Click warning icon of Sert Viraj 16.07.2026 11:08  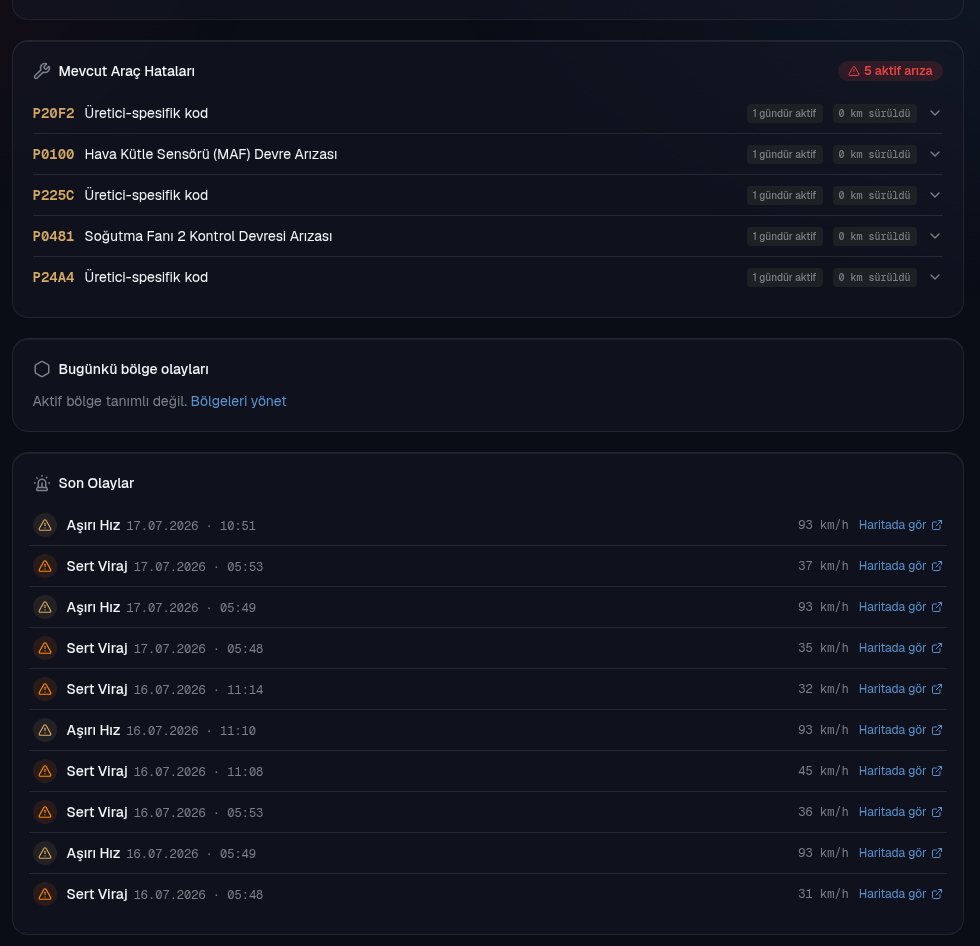tap(45, 771)
